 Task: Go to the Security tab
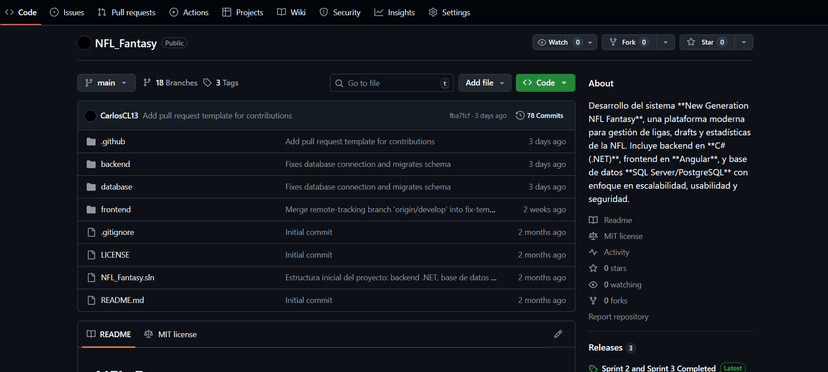click(340, 12)
